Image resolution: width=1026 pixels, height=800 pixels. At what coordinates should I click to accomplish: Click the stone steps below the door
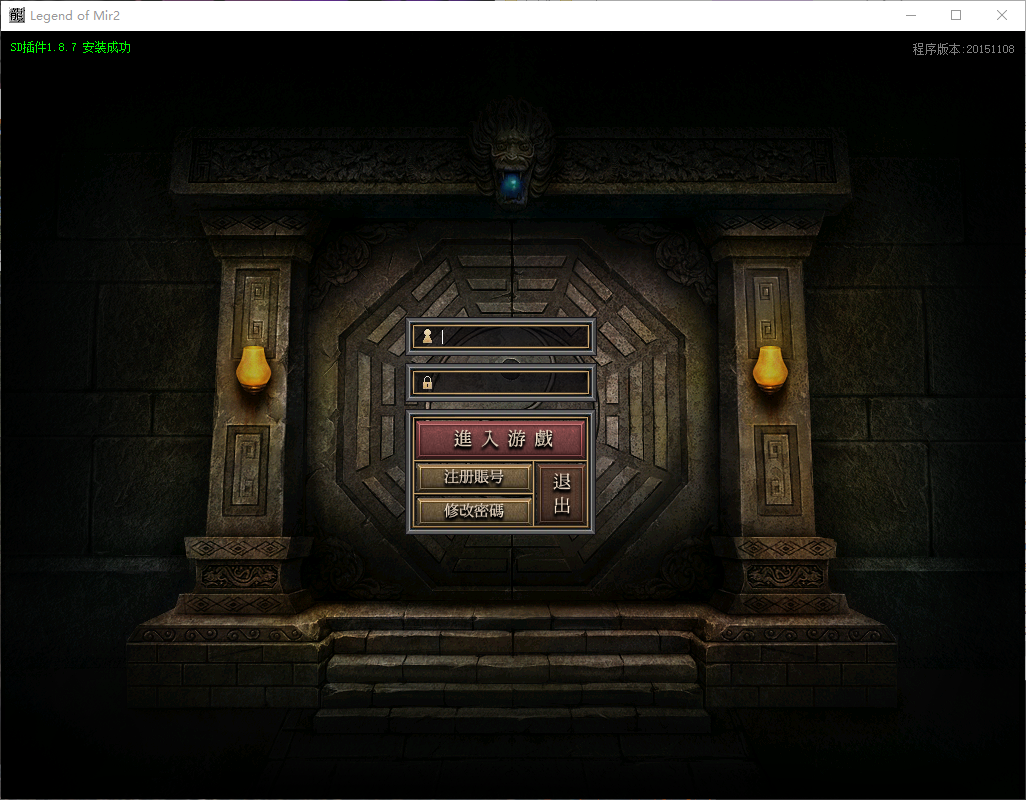512,670
